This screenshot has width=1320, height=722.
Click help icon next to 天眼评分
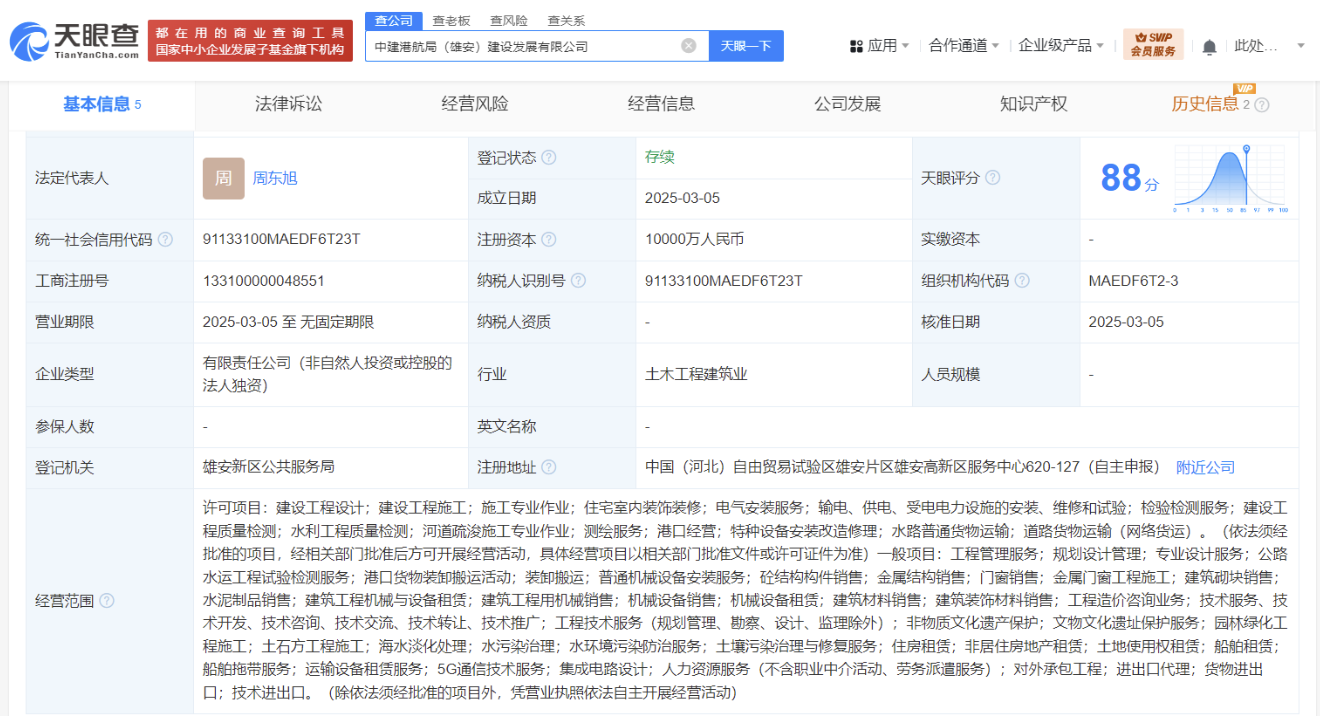(992, 178)
